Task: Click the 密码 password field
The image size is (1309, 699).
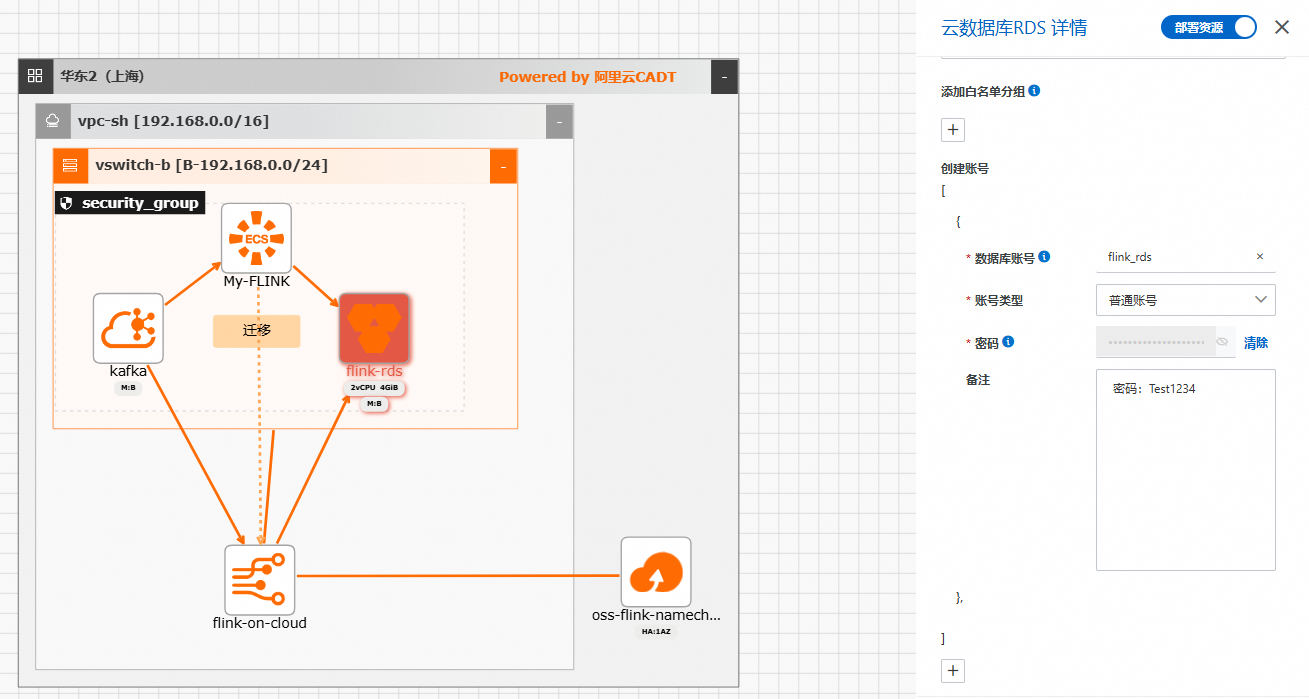Action: (x=1166, y=342)
